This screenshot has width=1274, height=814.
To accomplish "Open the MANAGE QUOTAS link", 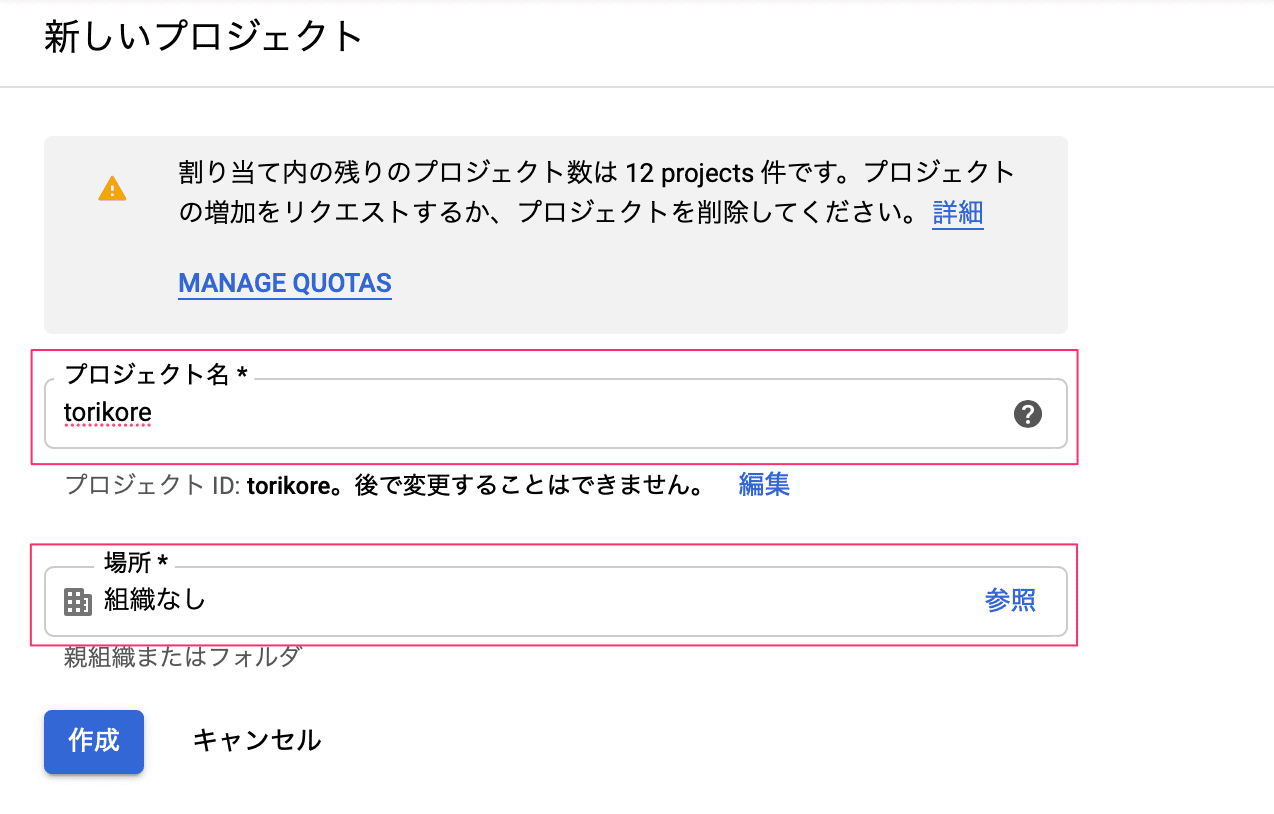I will [284, 283].
